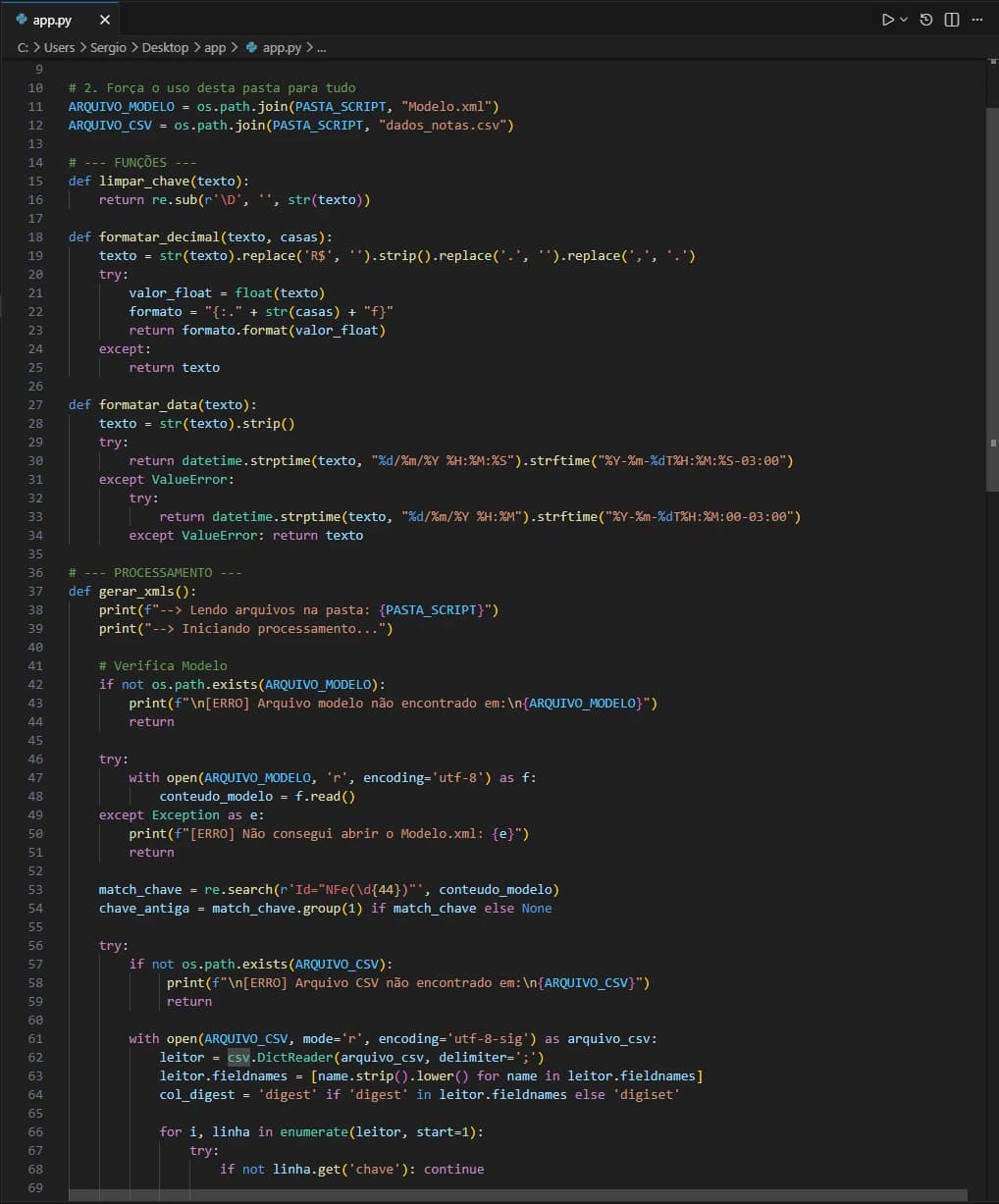Click "linha.get('chave')" on line 68
This screenshot has height=1204, width=999.
341,1169
